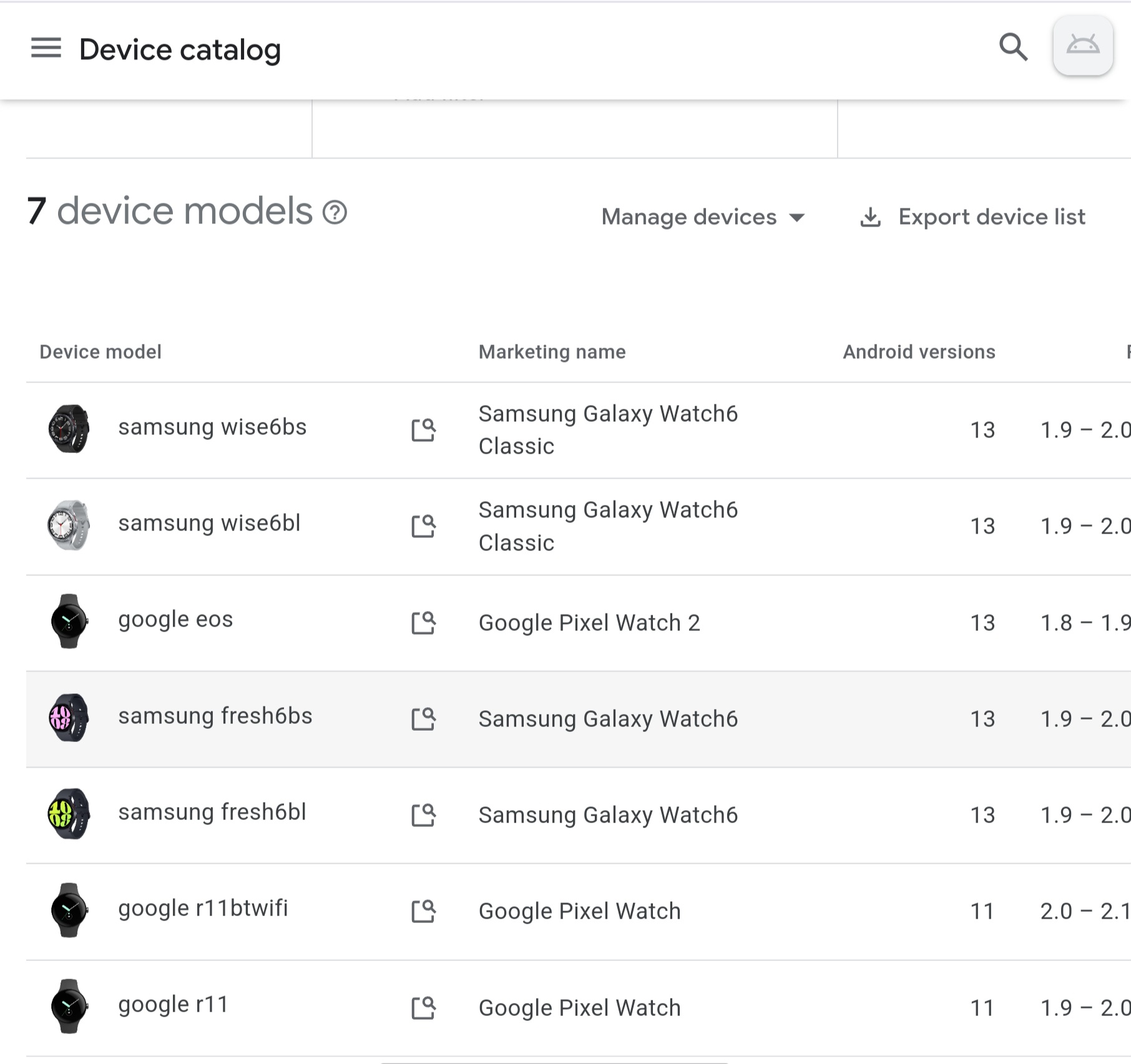Viewport: 1131px width, 1064px height.
Task: Click the google r11btwifi watch thumbnail
Action: (69, 910)
